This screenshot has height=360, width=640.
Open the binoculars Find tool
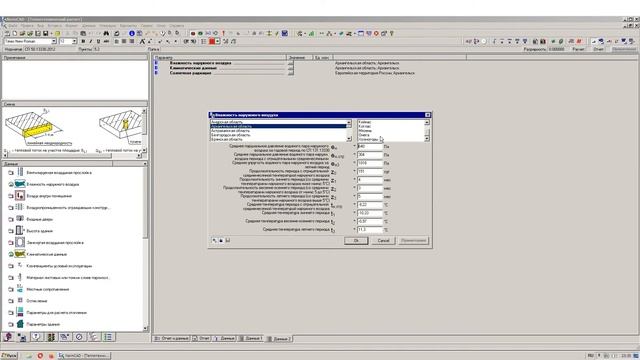coord(106,33)
